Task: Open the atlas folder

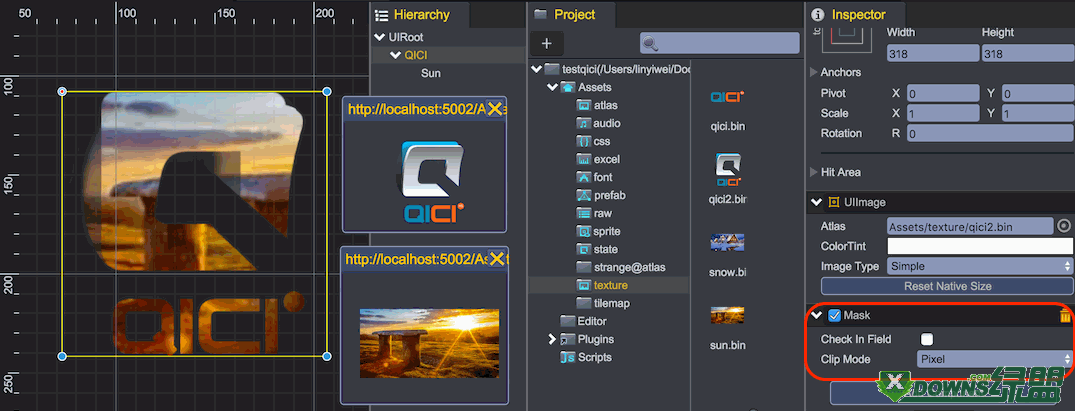Action: pyautogui.click(x=596, y=106)
